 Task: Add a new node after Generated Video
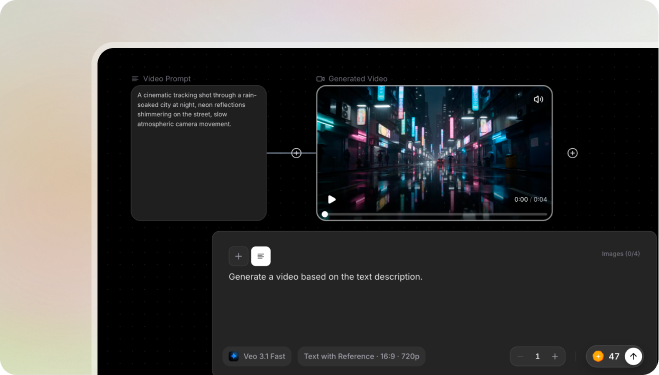tap(572, 153)
